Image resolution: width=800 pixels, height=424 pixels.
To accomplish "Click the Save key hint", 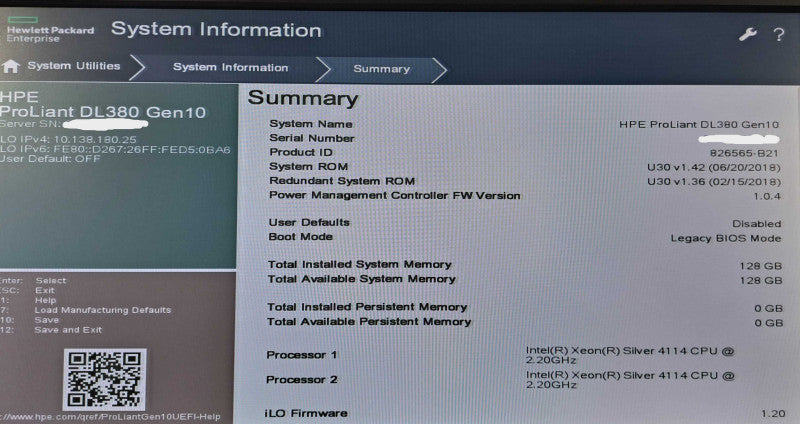I will pyautogui.click(x=47, y=320).
